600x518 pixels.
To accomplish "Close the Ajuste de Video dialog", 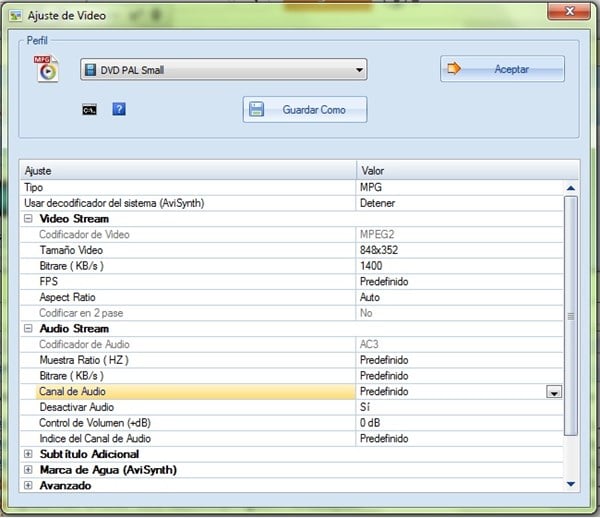I will [x=566, y=11].
